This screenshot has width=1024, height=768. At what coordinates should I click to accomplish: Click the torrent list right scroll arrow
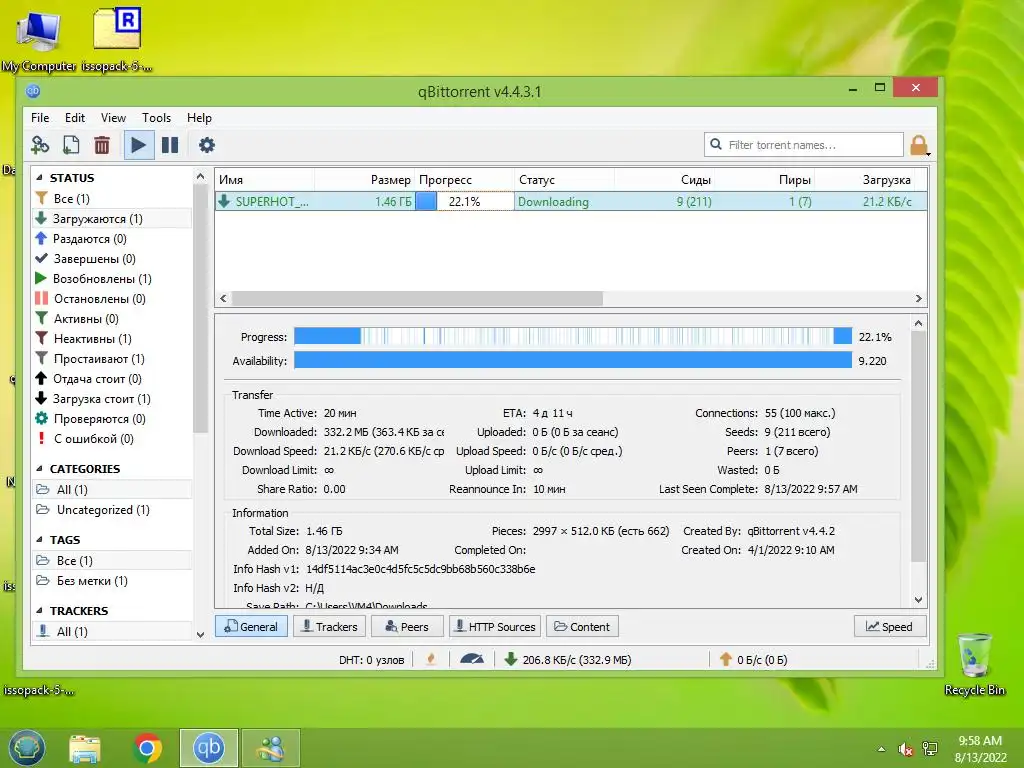[x=918, y=298]
